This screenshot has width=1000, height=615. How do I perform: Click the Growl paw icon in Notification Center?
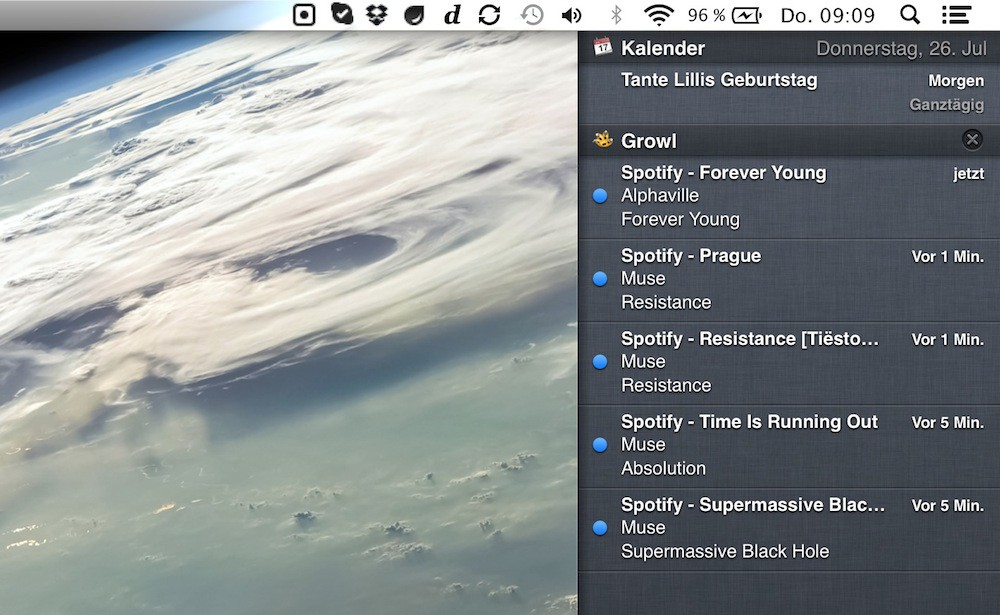(600, 139)
